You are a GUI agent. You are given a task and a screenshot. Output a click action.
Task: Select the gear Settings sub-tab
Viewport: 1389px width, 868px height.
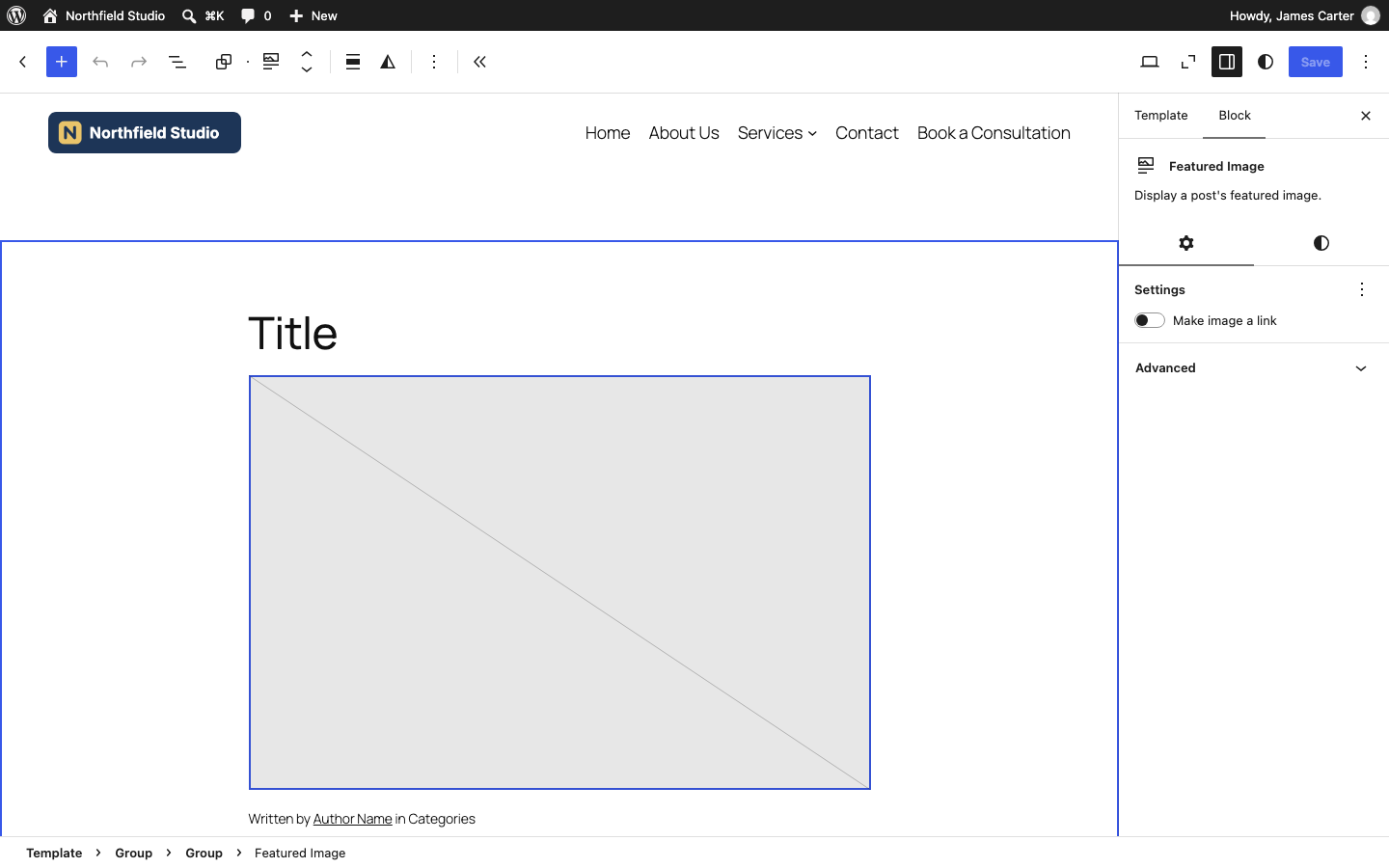pos(1186,243)
